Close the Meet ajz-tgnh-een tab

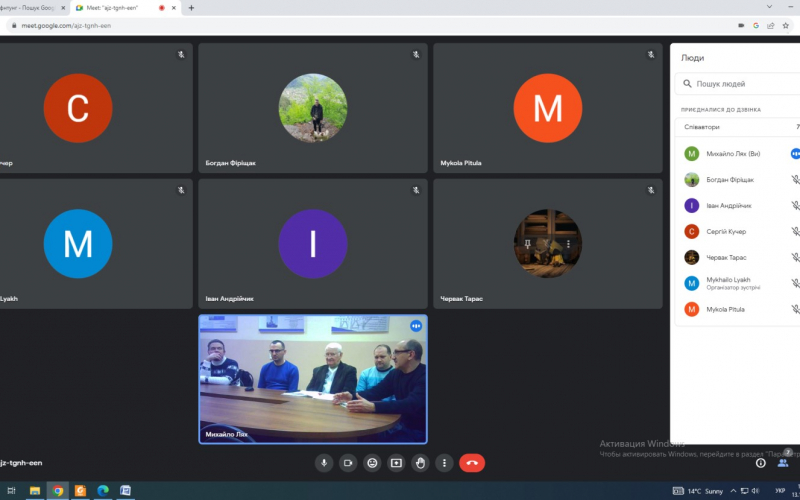174,8
